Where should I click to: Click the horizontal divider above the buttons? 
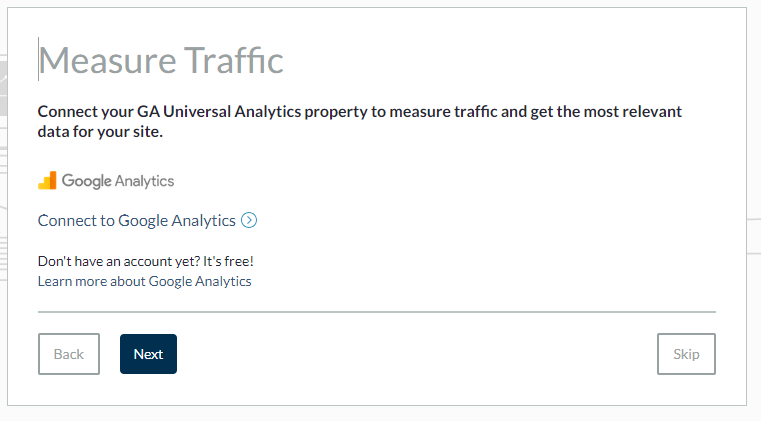[377, 312]
